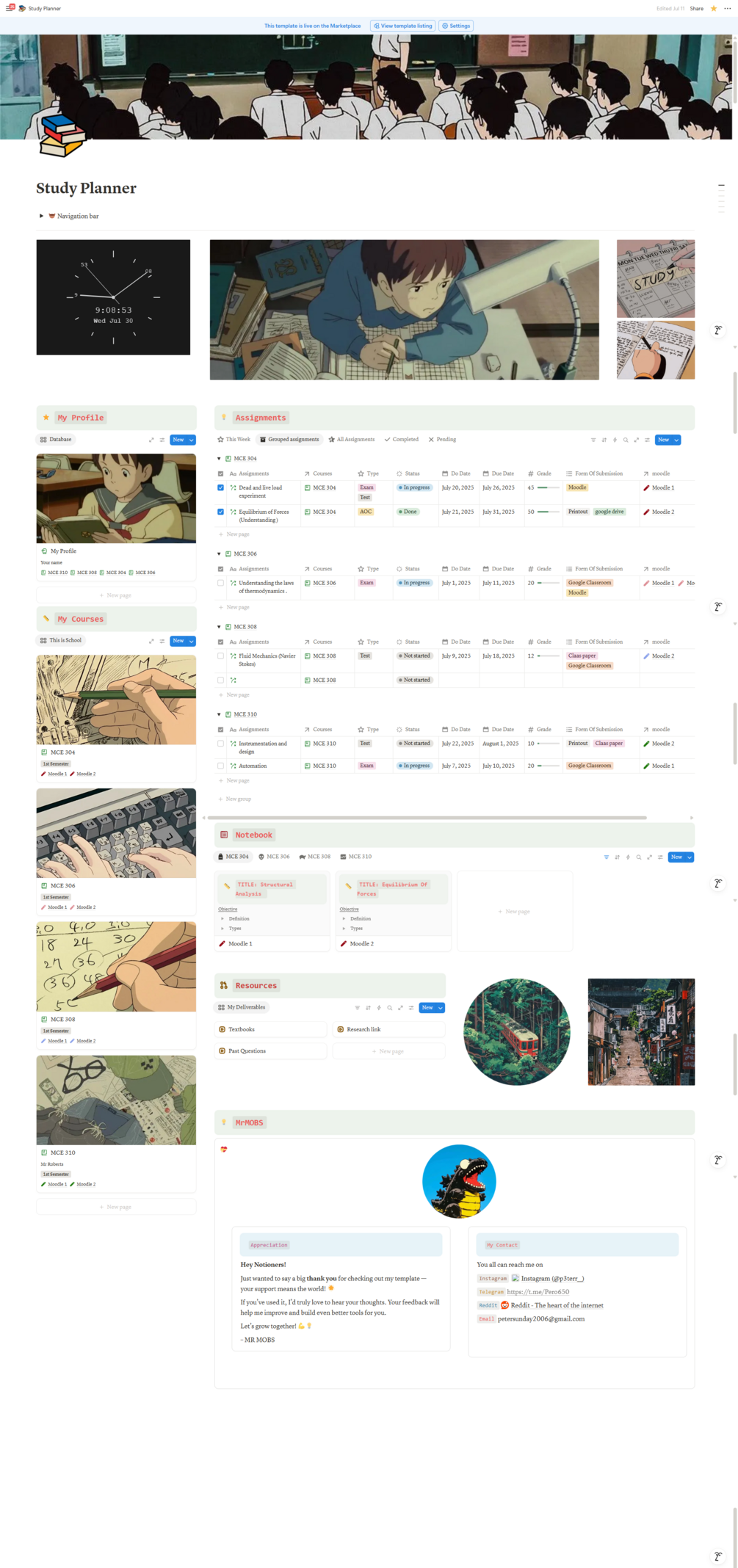Viewport: 738px width, 1568px height.
Task: Click the filter icon in Resources toolbar
Action: pos(358,1008)
